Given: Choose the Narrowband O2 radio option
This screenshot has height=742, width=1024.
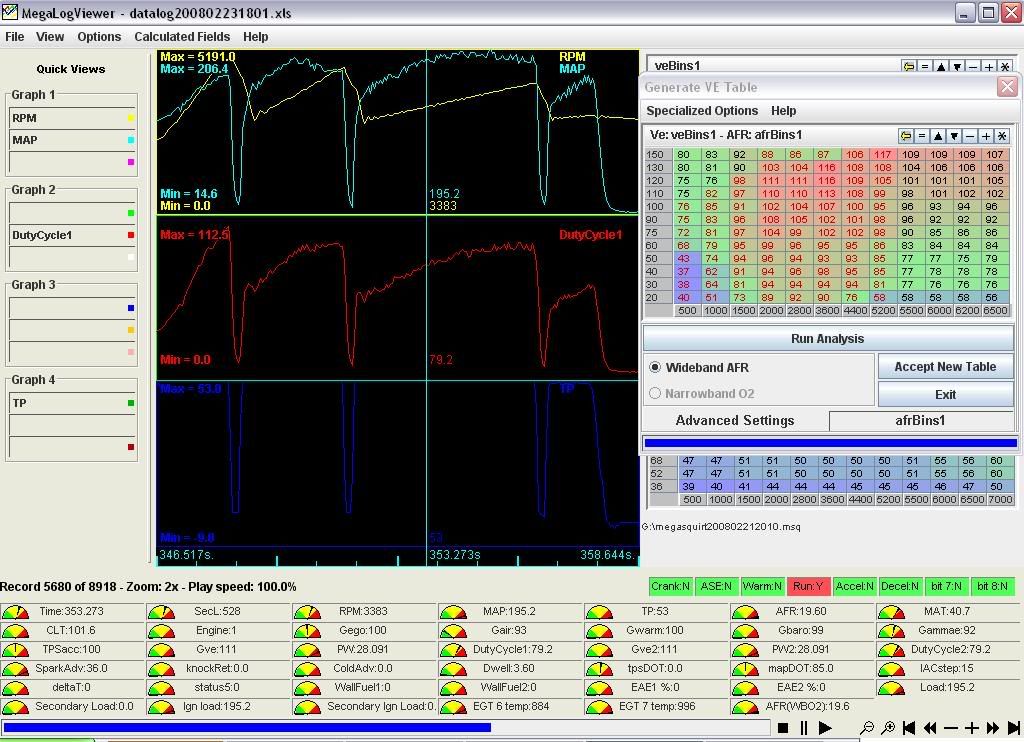Looking at the screenshot, I should coord(656,394).
